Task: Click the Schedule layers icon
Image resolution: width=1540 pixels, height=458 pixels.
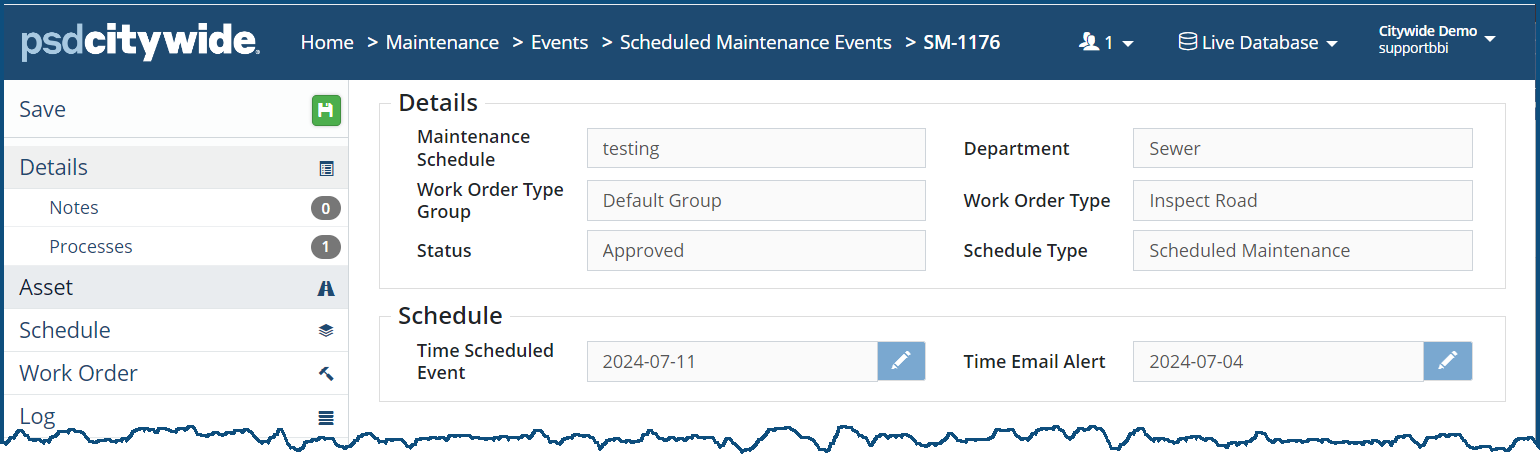Action: coord(326,331)
